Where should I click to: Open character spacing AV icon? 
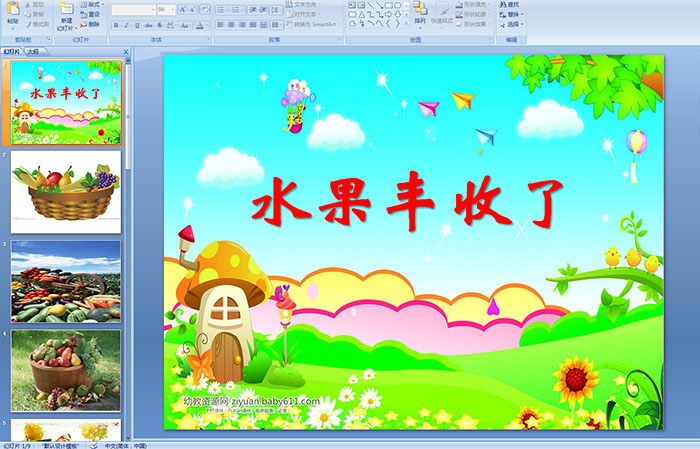tap(170, 25)
